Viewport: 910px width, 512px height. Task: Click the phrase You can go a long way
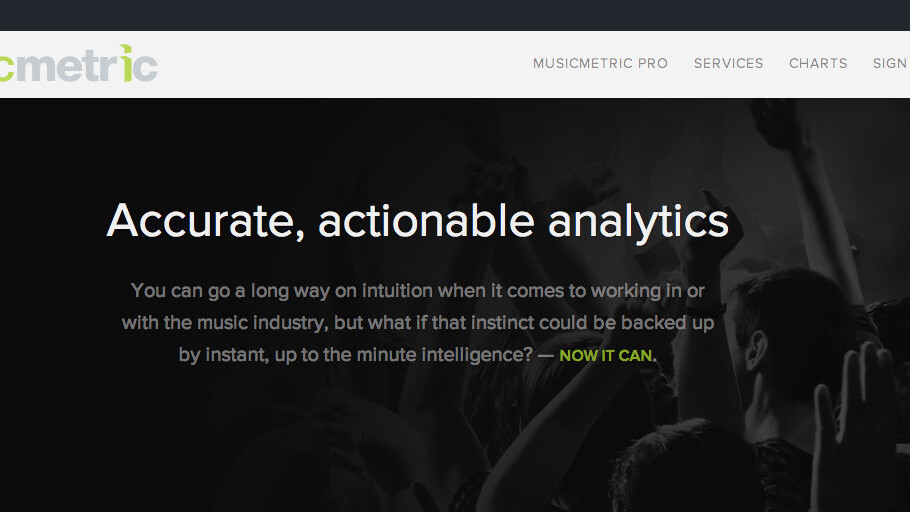tap(214, 291)
